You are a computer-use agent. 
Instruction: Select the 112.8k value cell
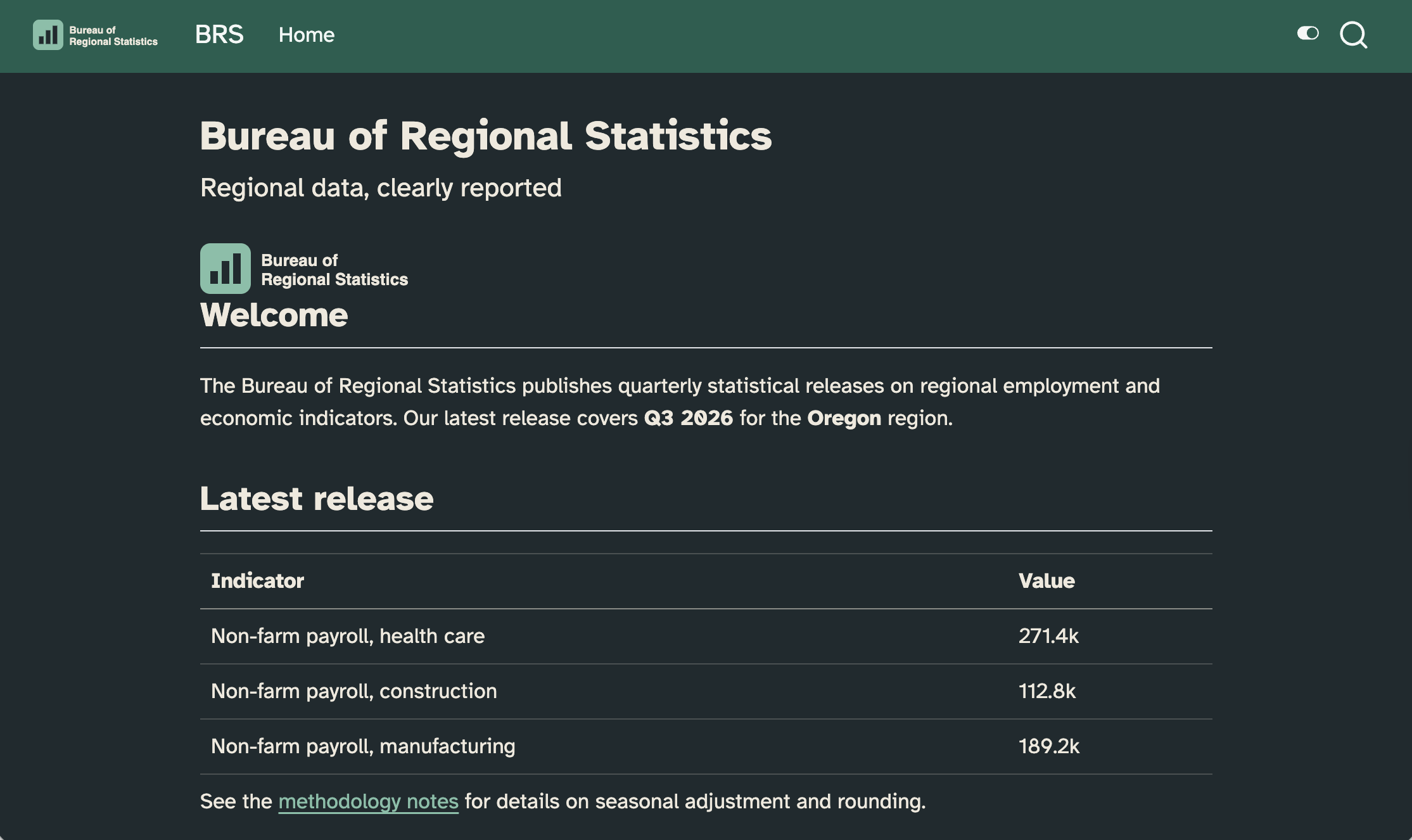tap(1047, 691)
